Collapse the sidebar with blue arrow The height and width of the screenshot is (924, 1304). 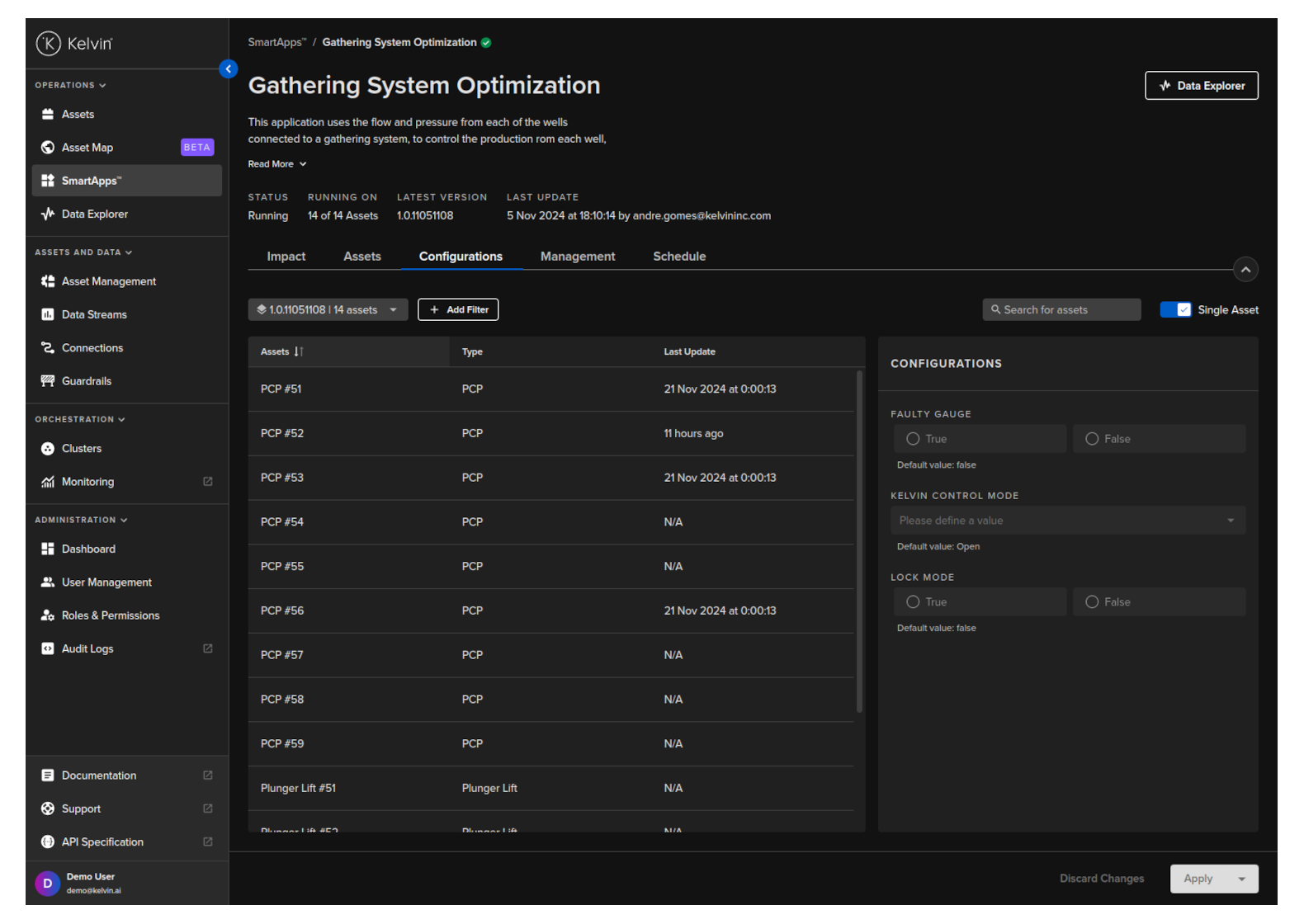click(229, 69)
